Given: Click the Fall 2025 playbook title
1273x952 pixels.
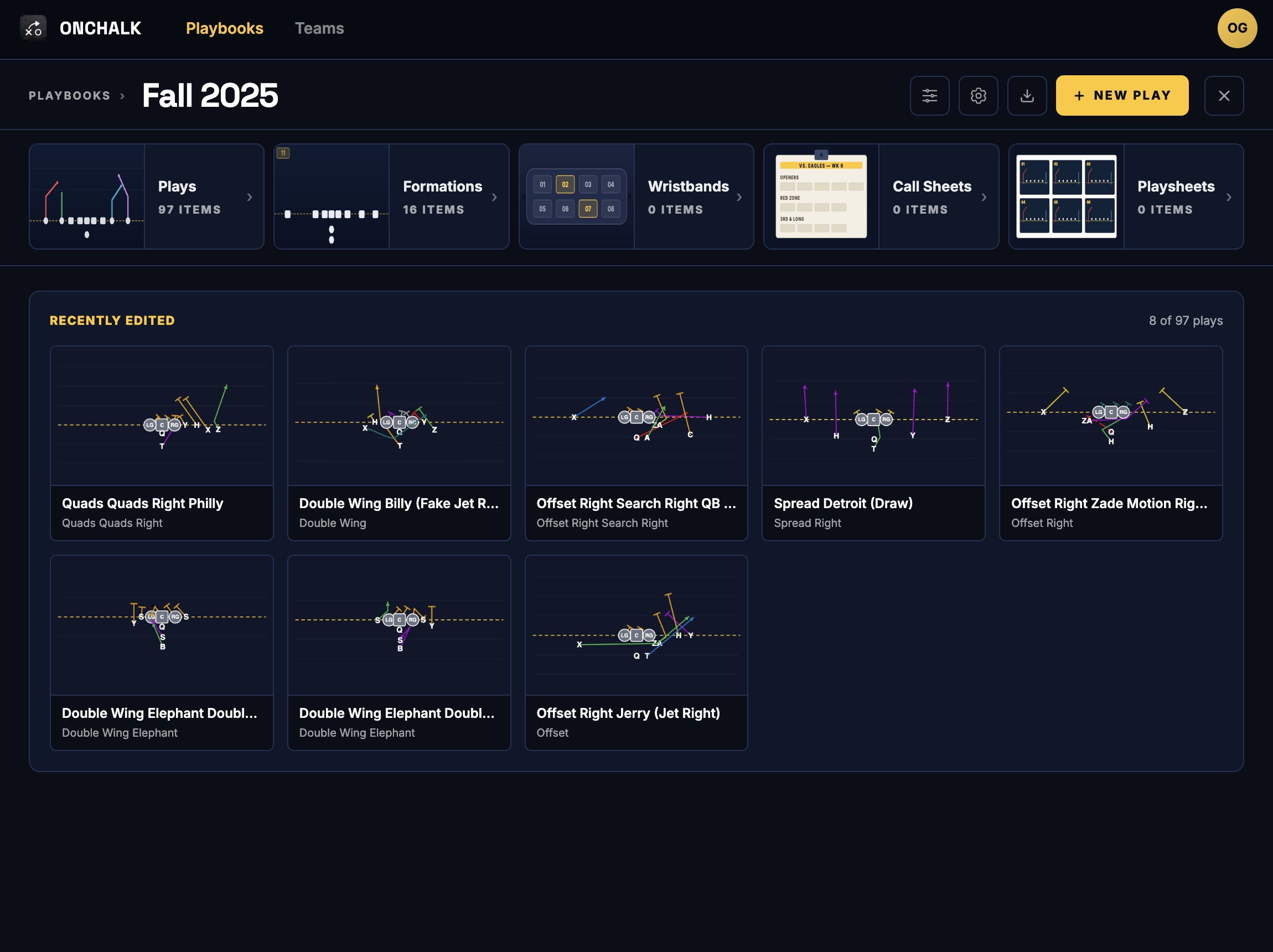Looking at the screenshot, I should click(x=210, y=96).
